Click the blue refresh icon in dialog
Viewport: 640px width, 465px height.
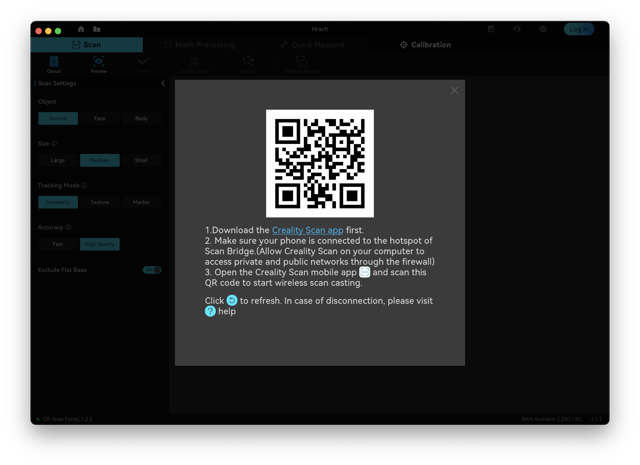tap(232, 300)
